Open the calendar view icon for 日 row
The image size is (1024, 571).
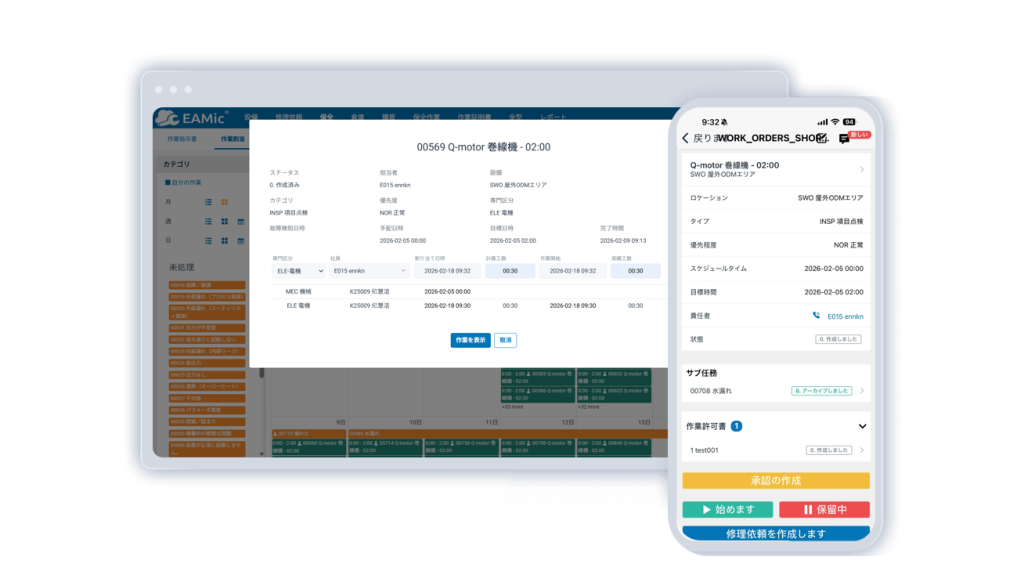pos(240,241)
